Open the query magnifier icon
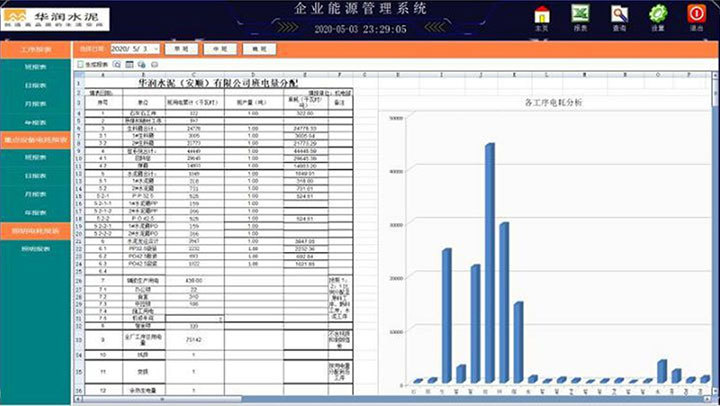 619,14
